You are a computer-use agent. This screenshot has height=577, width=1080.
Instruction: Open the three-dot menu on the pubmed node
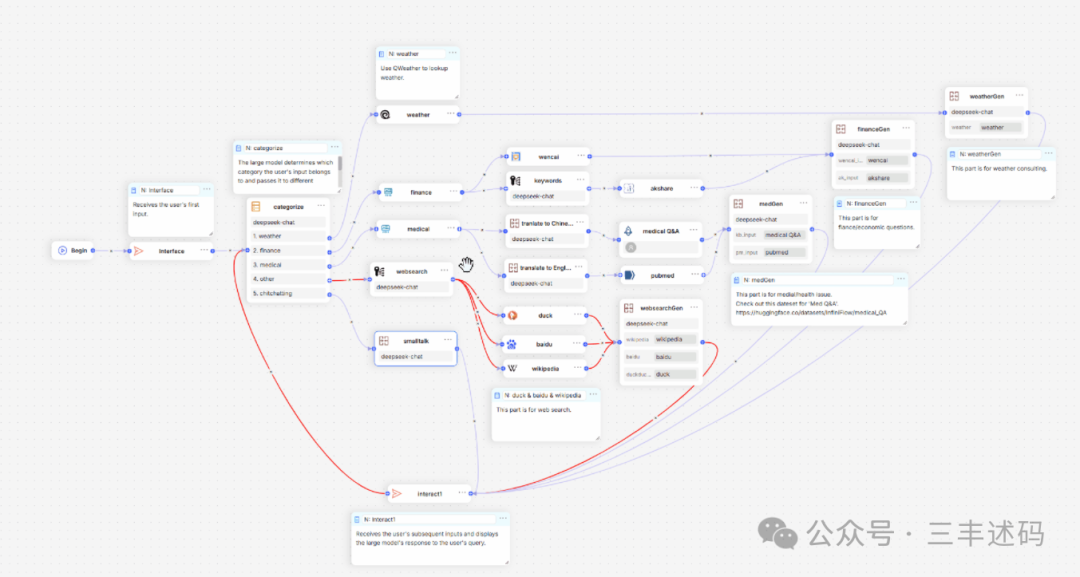(x=694, y=275)
